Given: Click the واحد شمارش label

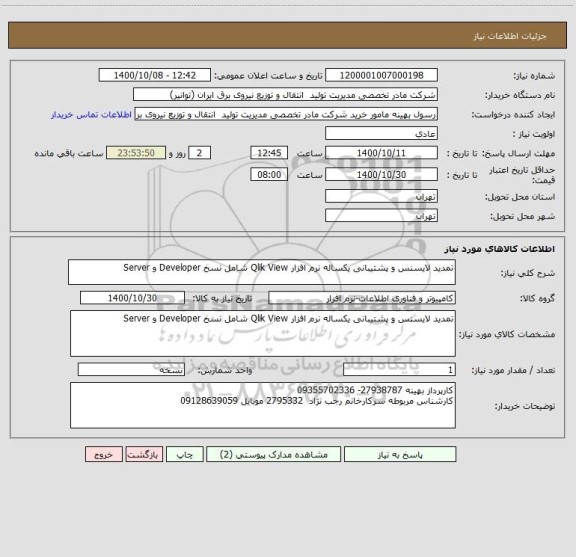Looking at the screenshot, I should [x=225, y=370].
